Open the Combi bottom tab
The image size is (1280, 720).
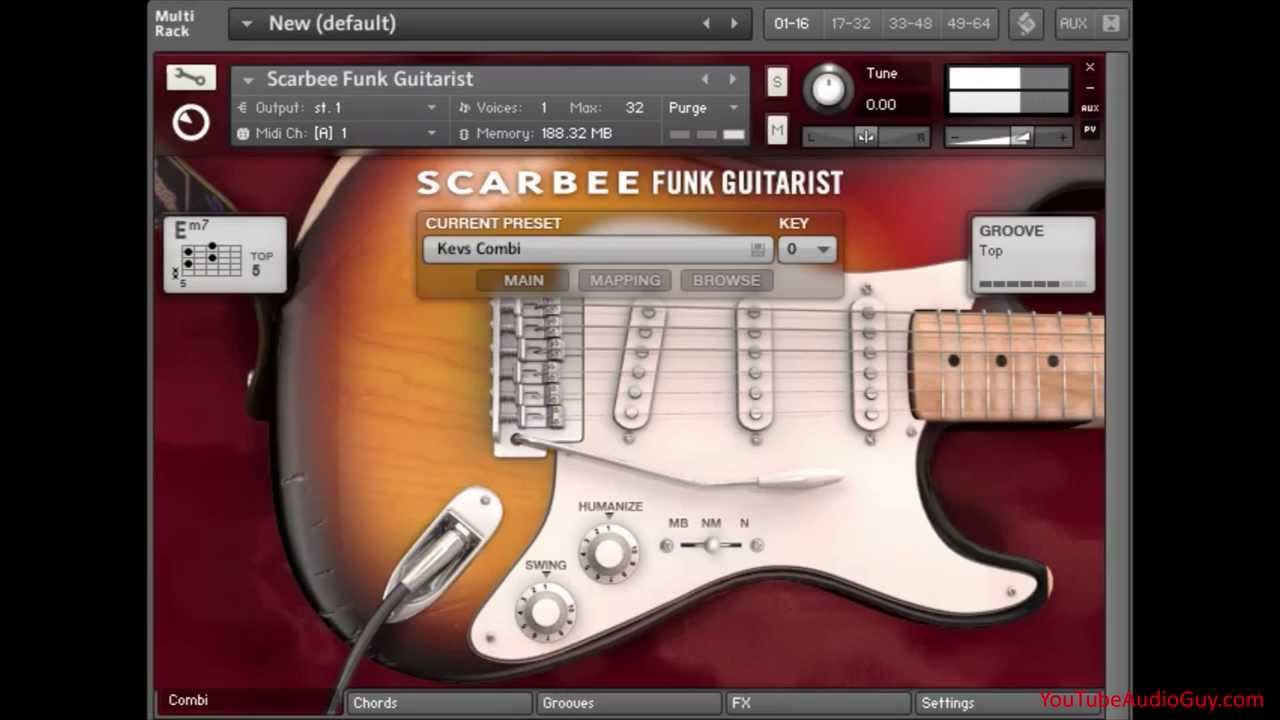tap(247, 701)
